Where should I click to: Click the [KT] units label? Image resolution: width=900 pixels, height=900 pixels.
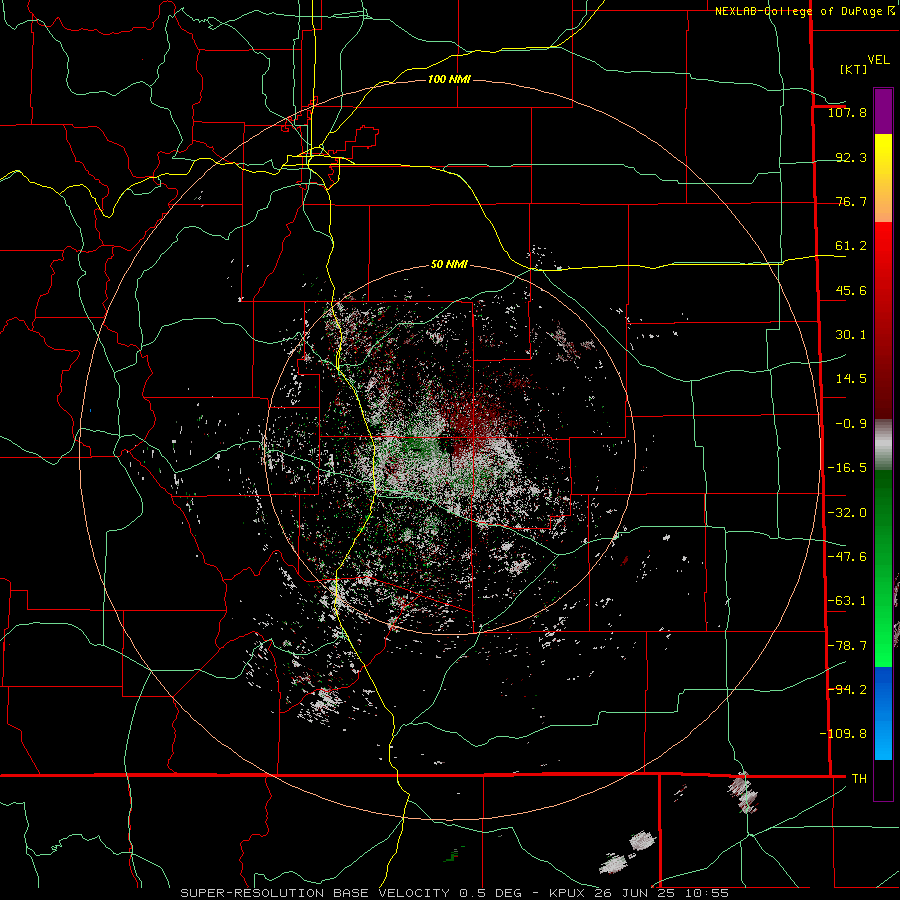853,69
